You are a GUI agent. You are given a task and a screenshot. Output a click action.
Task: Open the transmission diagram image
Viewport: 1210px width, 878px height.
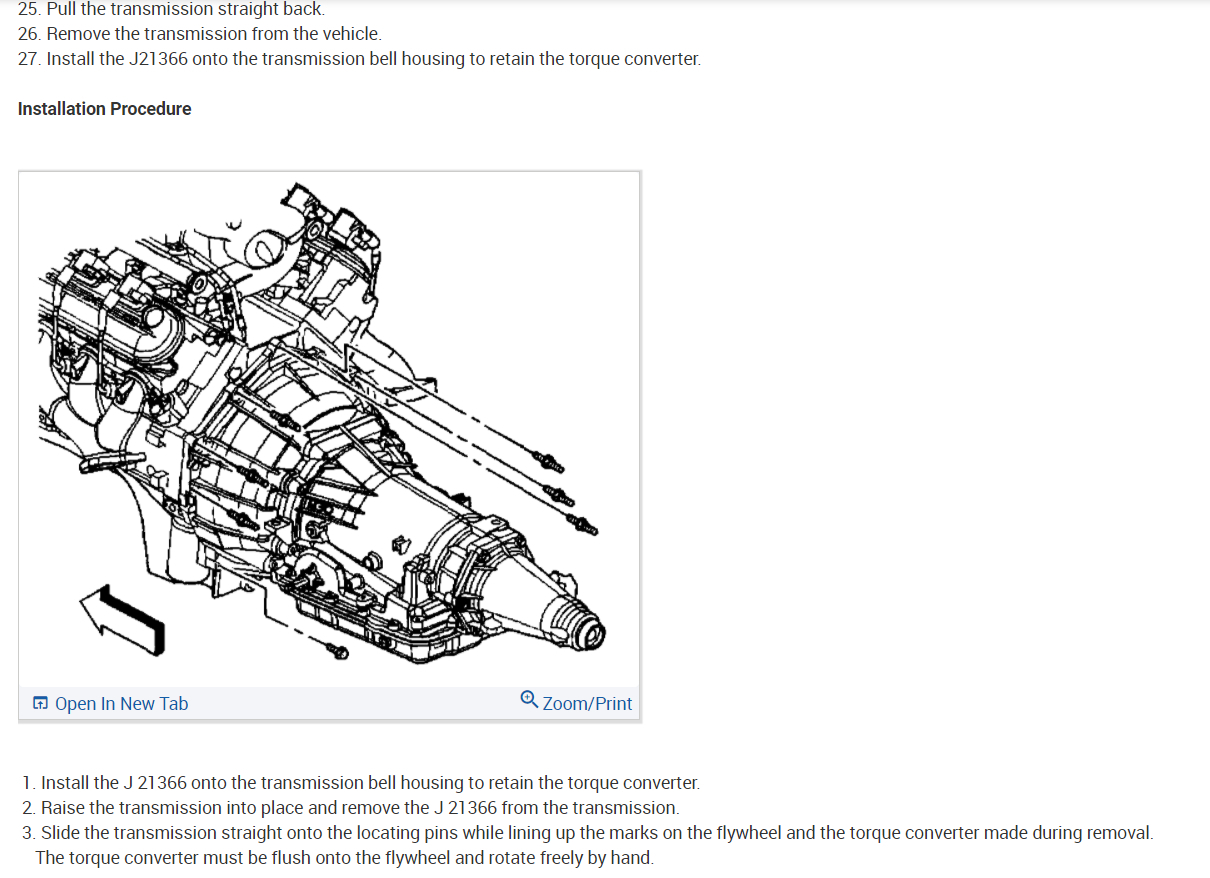[329, 429]
